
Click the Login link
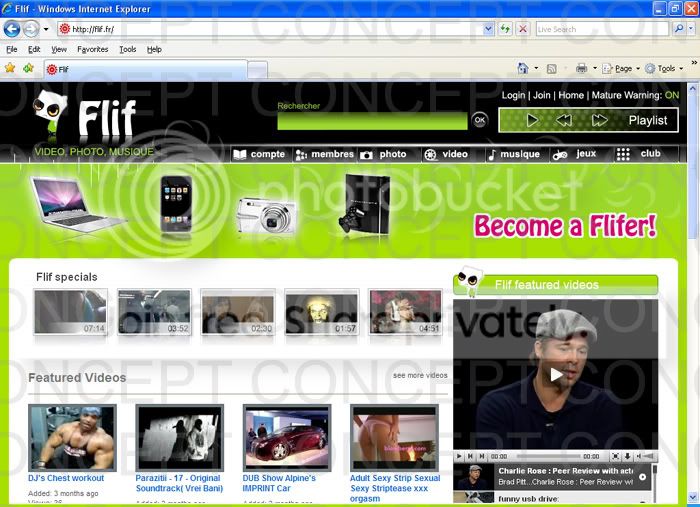click(513, 95)
